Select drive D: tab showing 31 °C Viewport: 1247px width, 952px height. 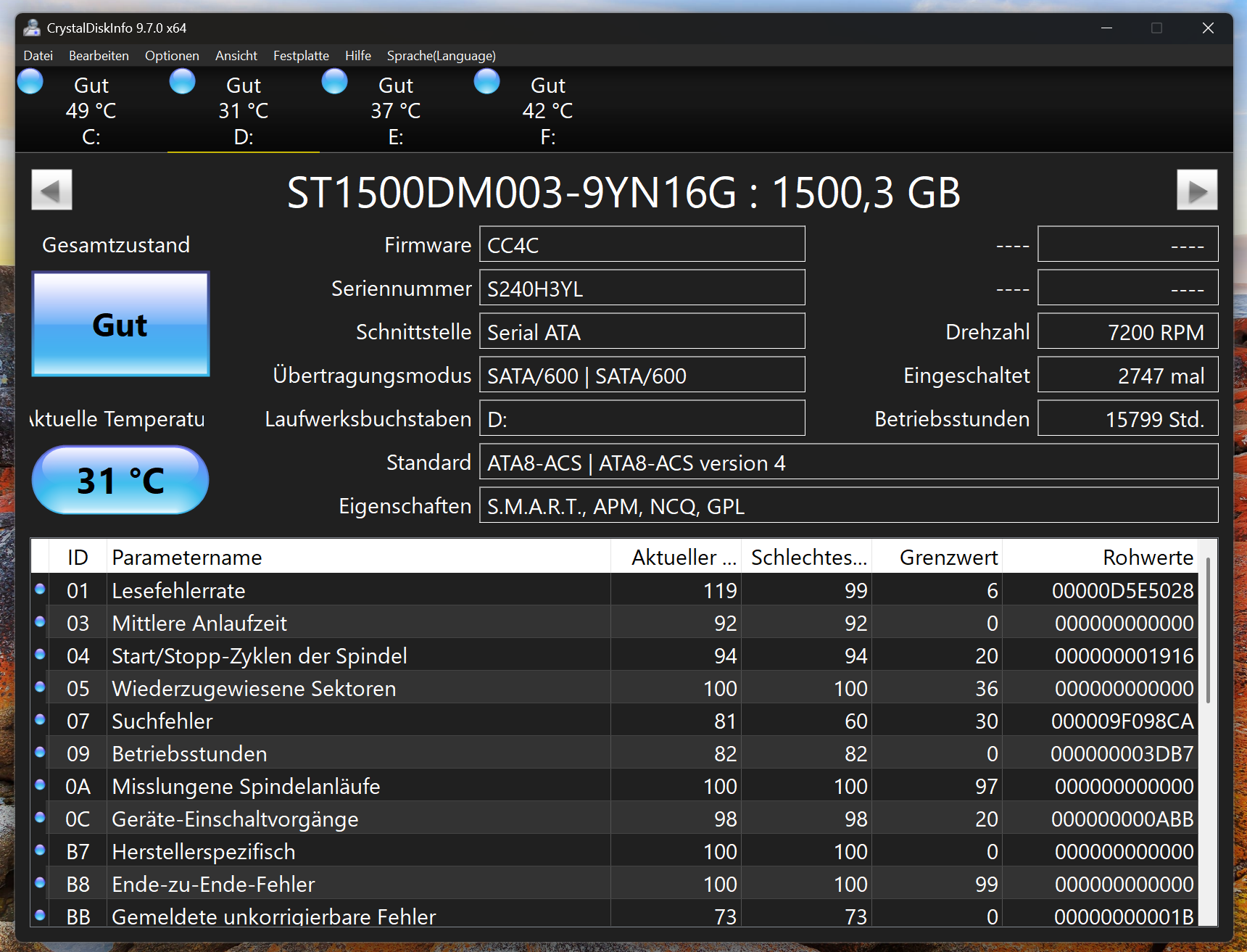[244, 110]
